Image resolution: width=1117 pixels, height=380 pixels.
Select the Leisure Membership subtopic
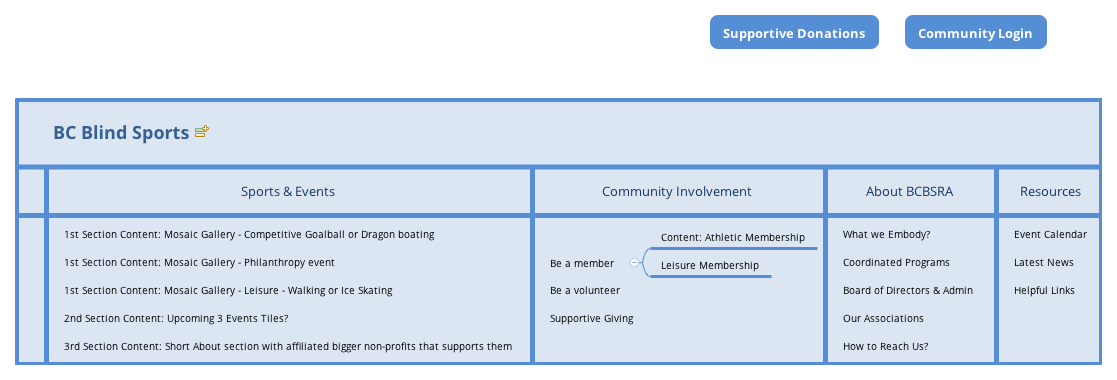coord(710,265)
